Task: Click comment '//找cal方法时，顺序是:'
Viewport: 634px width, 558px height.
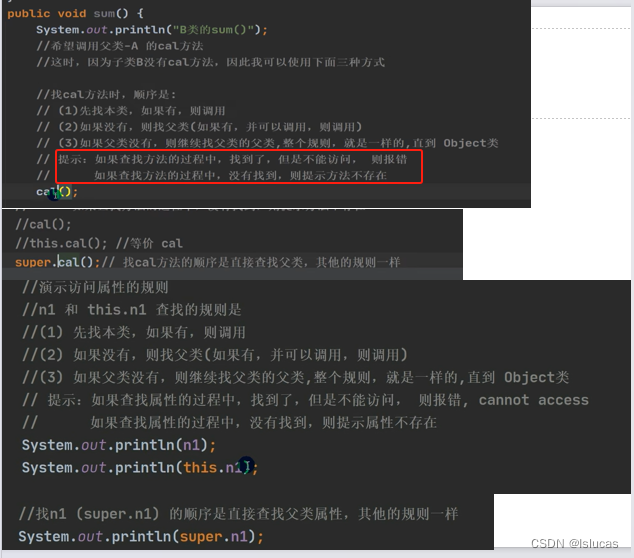Action: 106,94
